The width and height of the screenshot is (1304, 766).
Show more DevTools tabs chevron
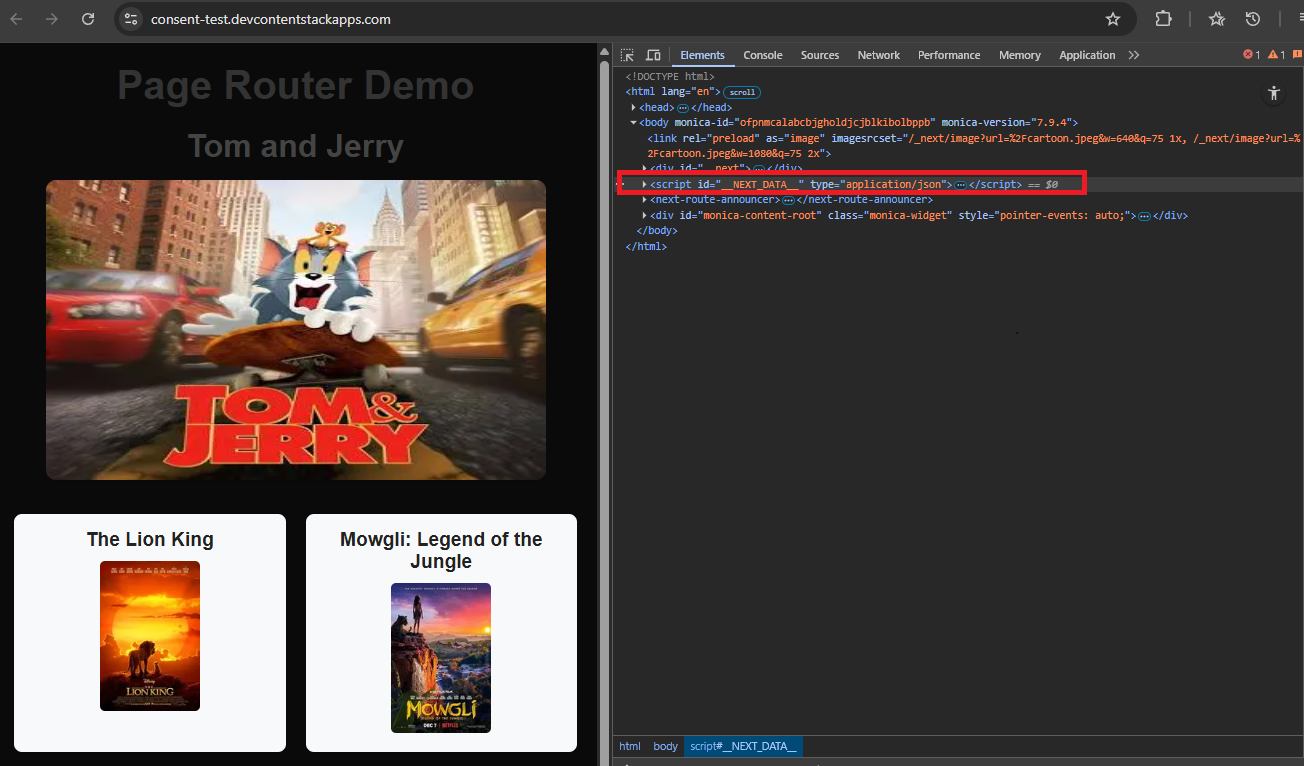coord(1133,55)
